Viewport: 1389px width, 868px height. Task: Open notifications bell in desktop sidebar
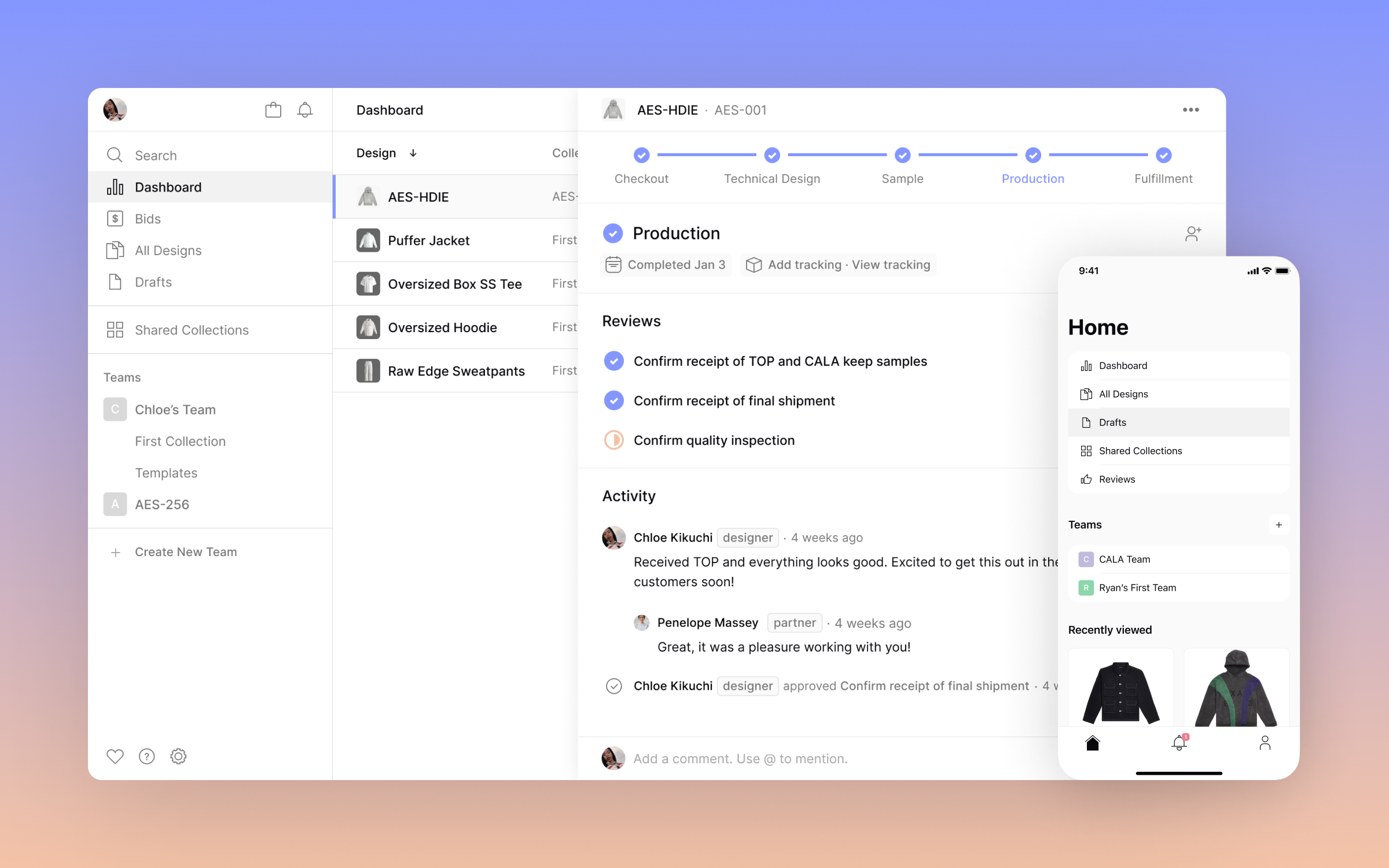[305, 110]
